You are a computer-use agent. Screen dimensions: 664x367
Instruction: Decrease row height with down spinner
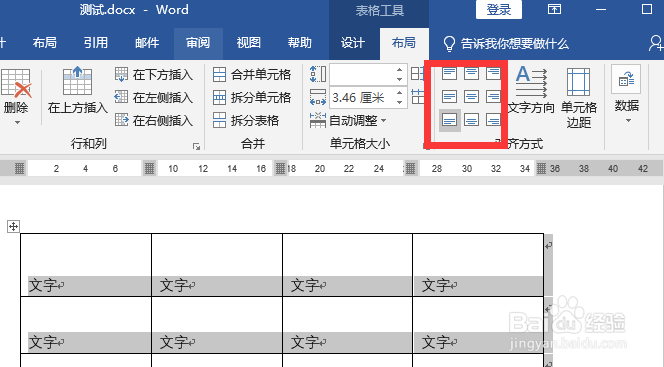[x=399, y=79]
